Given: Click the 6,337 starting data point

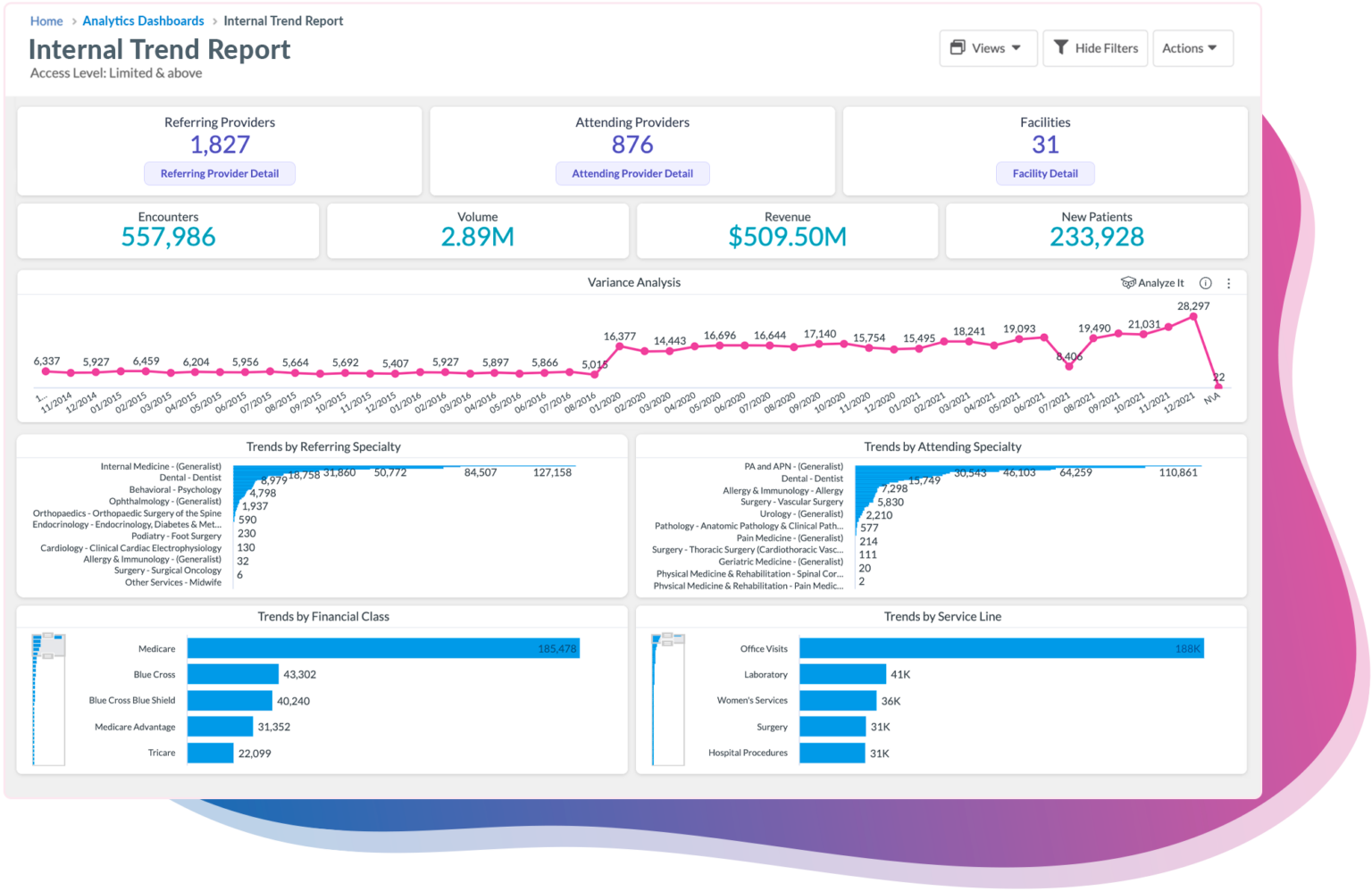Looking at the screenshot, I should [x=46, y=371].
